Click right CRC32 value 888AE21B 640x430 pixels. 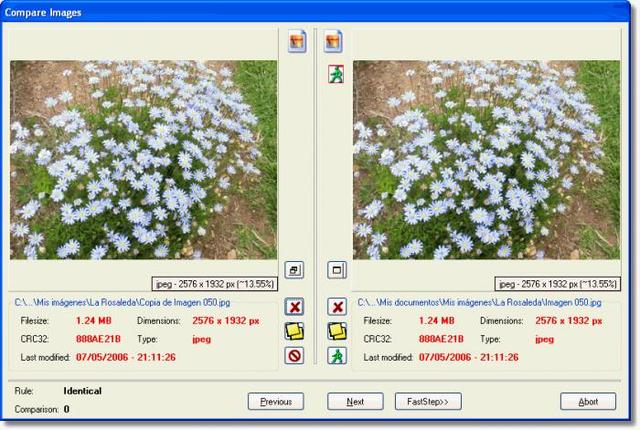[x=441, y=339]
